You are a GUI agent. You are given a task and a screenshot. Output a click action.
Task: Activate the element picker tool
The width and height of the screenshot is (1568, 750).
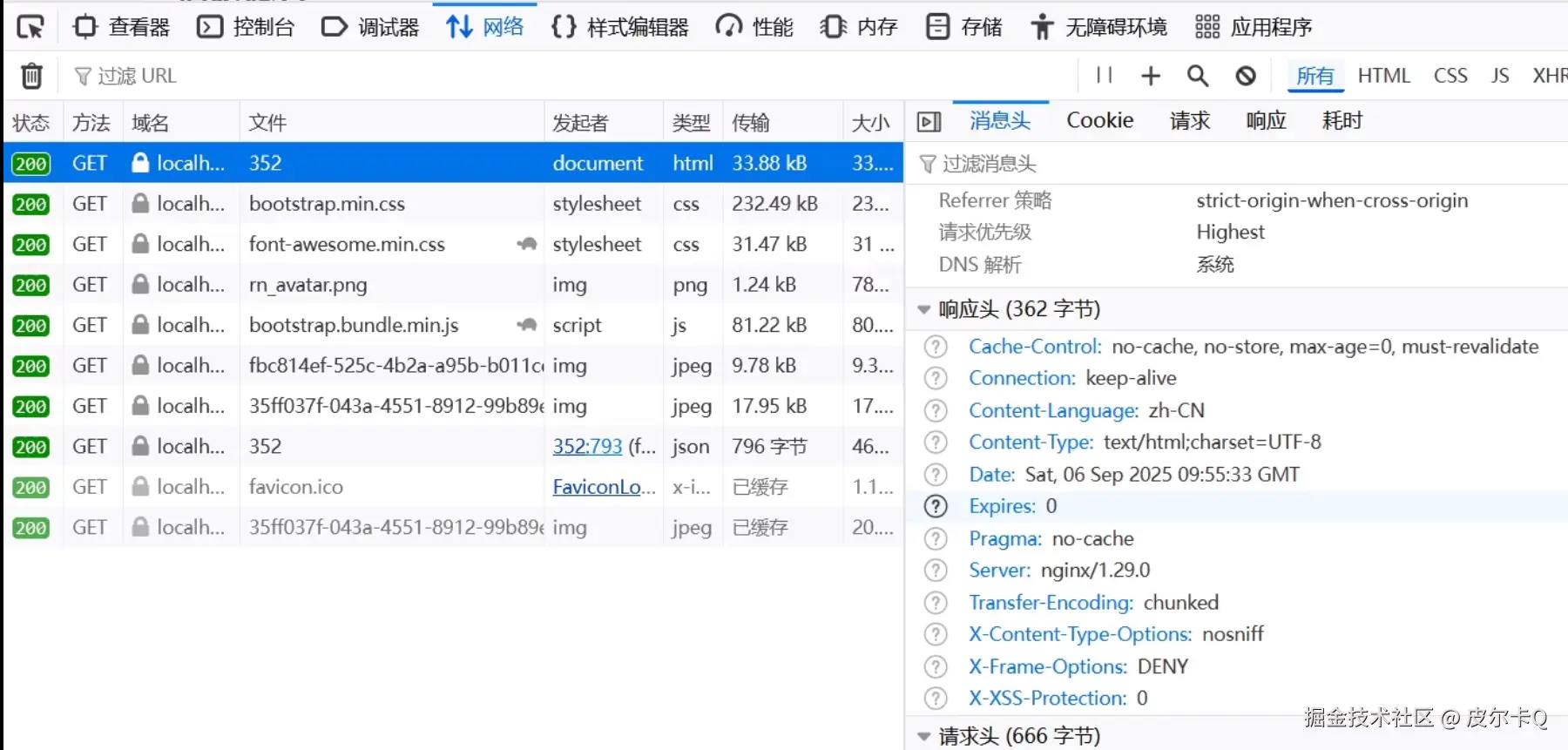pyautogui.click(x=31, y=27)
